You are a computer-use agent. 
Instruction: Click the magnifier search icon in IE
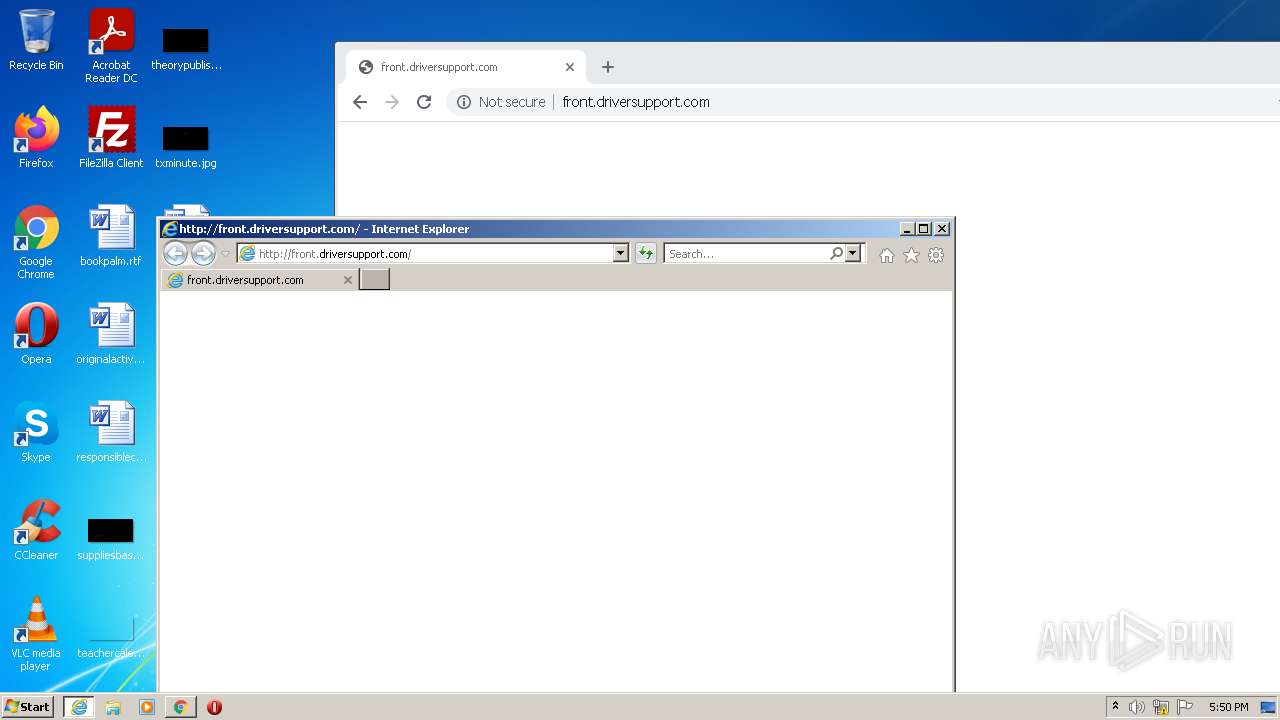pyautogui.click(x=836, y=254)
